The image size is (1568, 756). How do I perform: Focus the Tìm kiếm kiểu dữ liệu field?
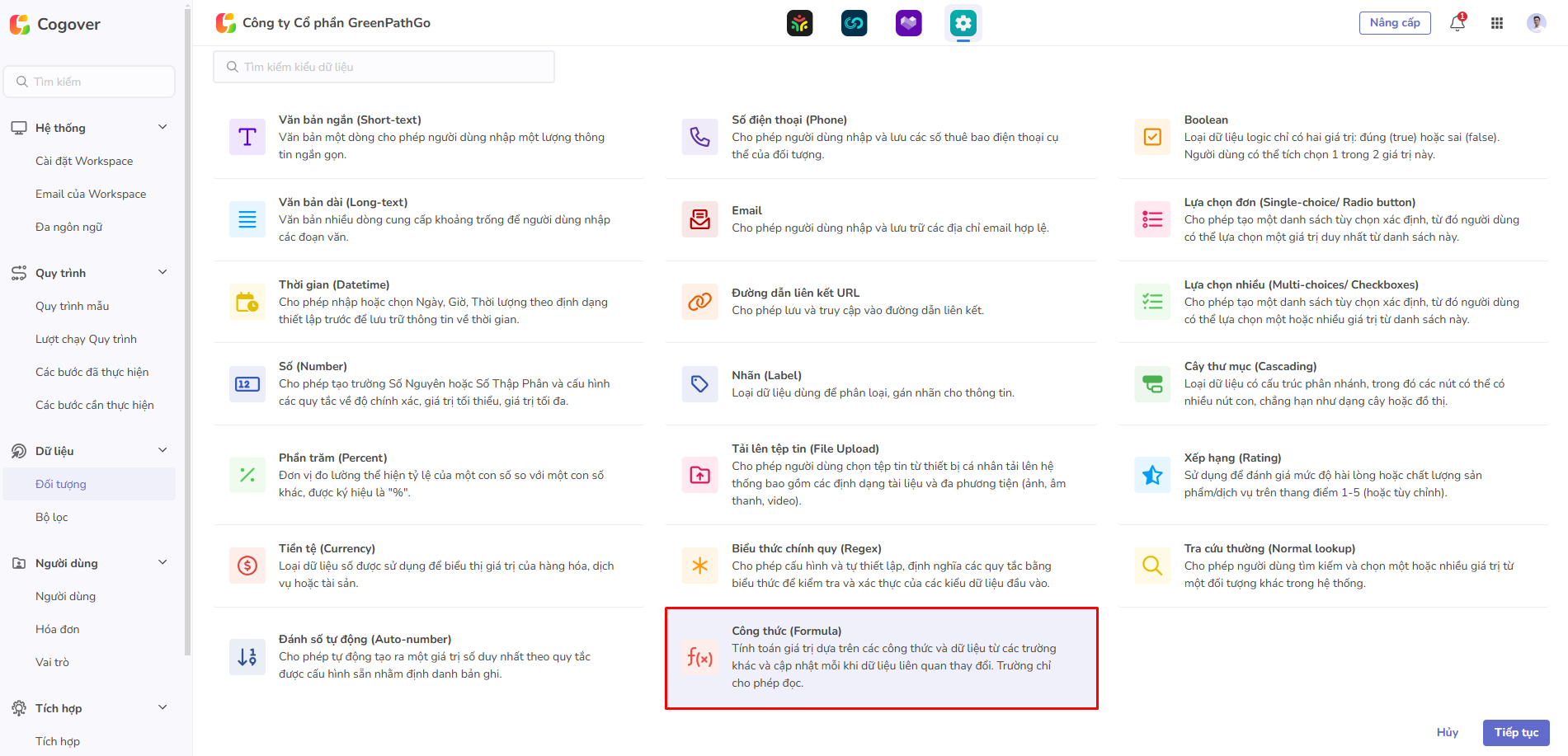click(384, 67)
